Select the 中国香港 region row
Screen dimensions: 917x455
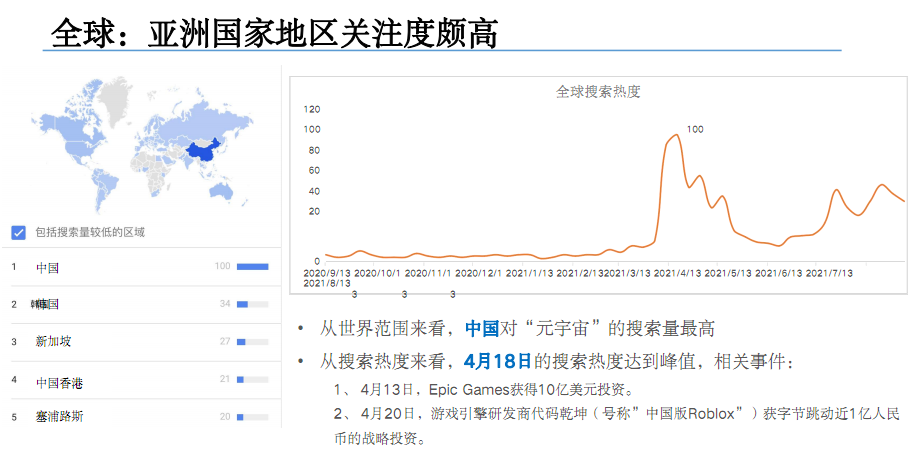(59, 380)
